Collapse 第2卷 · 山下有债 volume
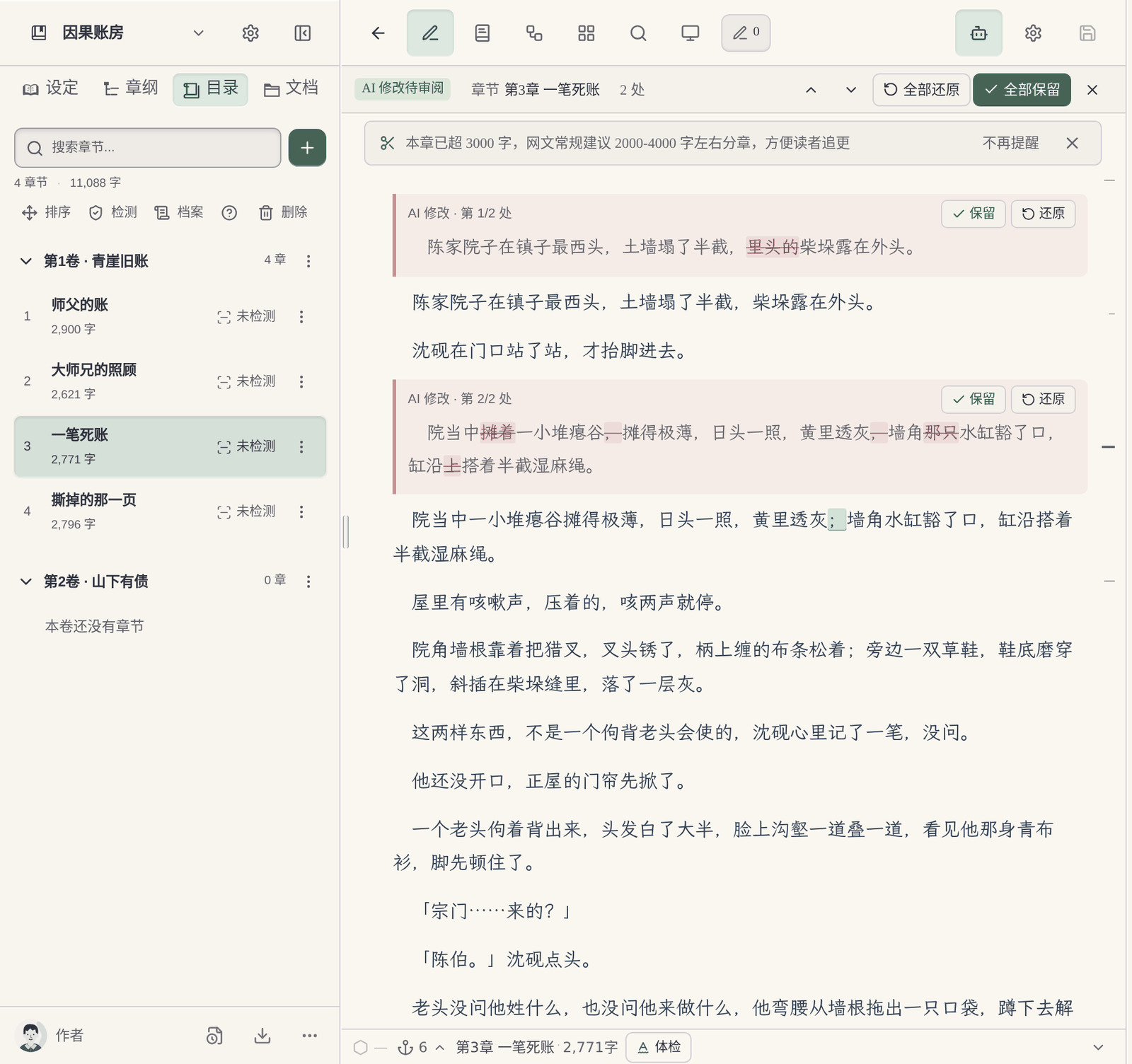 (x=26, y=582)
